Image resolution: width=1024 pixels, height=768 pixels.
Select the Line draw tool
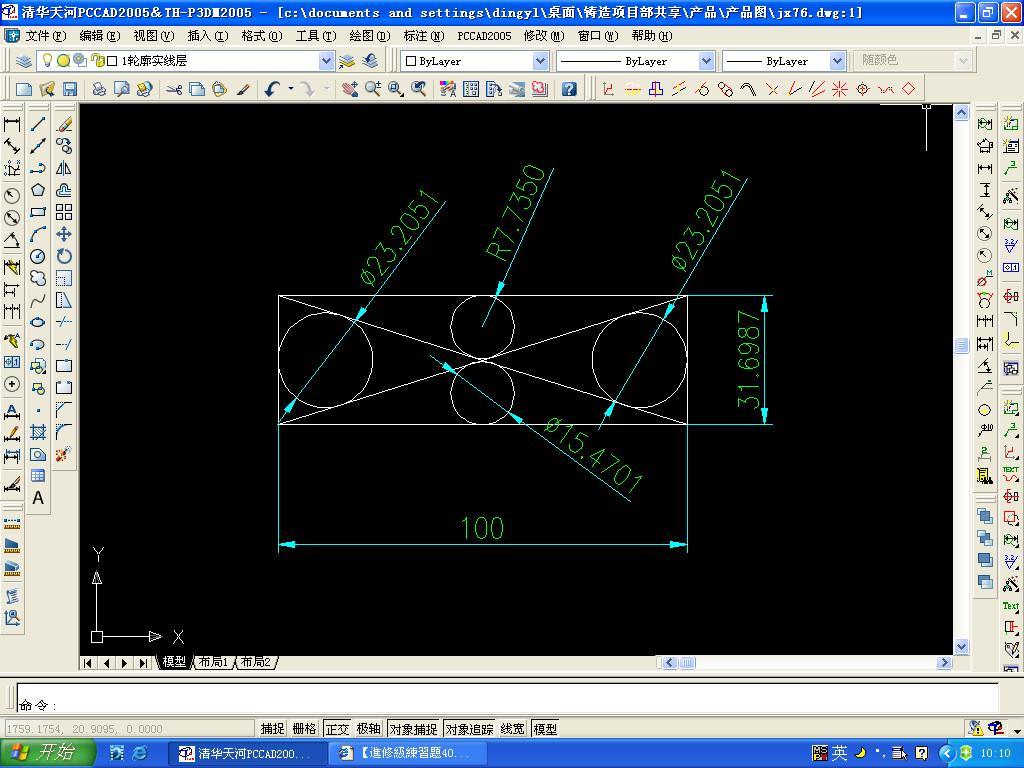click(38, 124)
